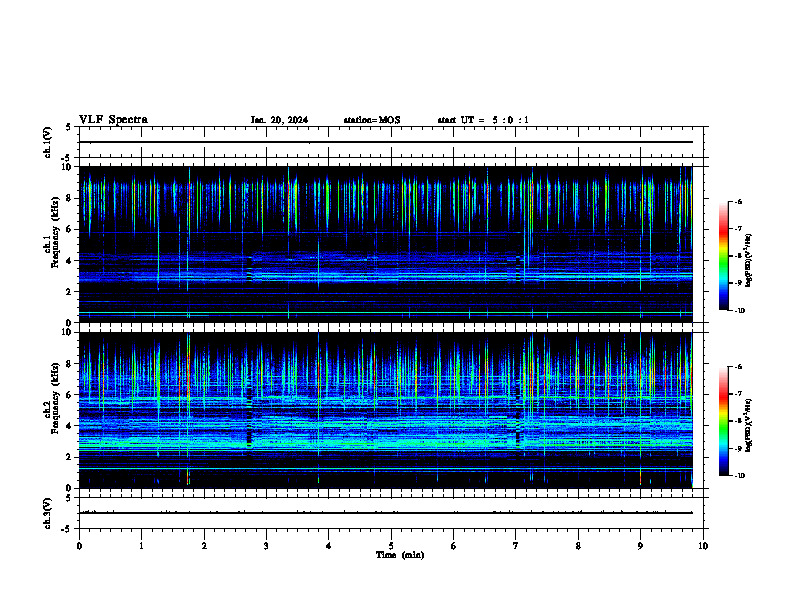Click the '-10' label on ch.1 color scale
This screenshot has height=612, width=792.
(x=739, y=311)
